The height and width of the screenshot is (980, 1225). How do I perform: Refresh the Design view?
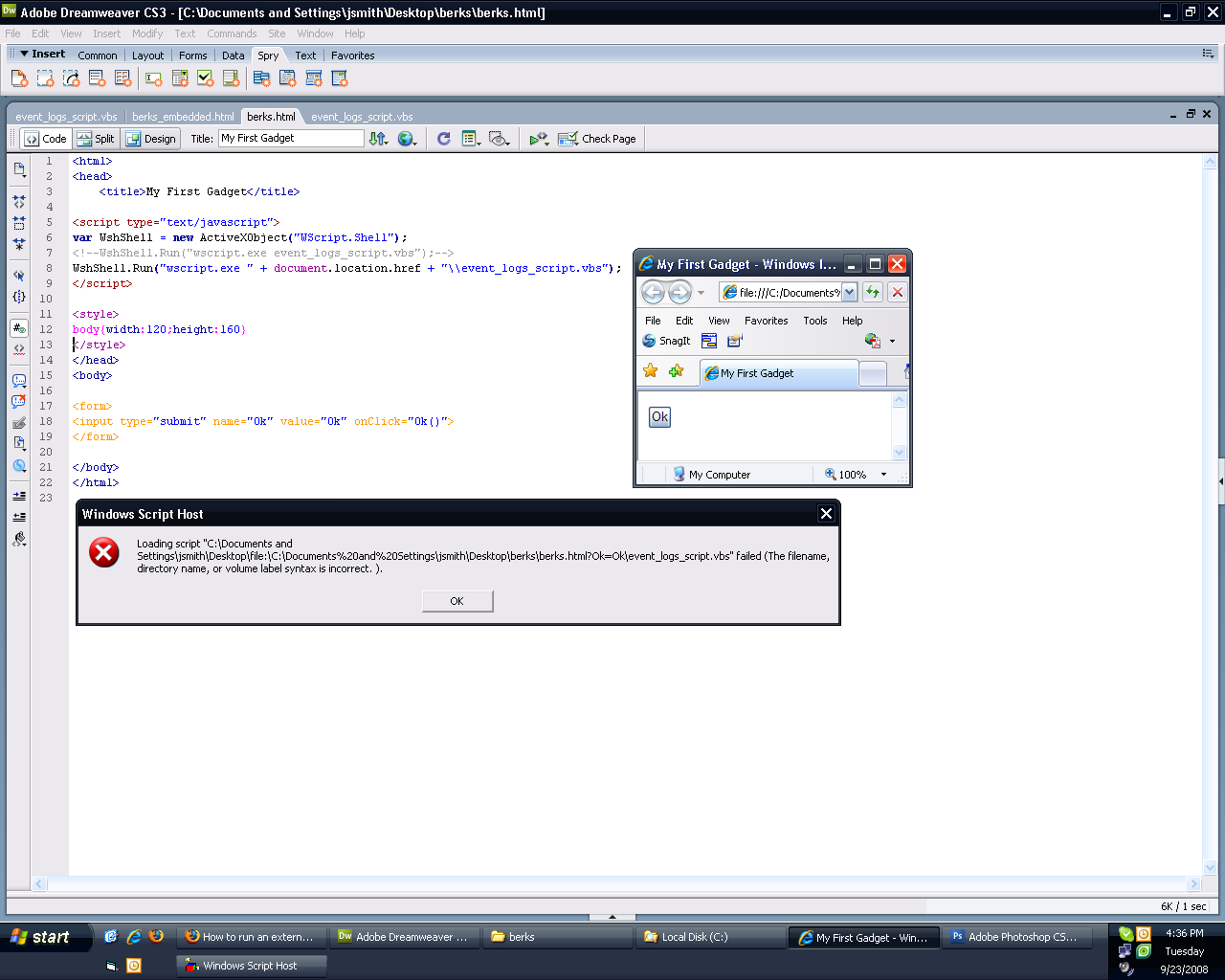click(x=443, y=138)
